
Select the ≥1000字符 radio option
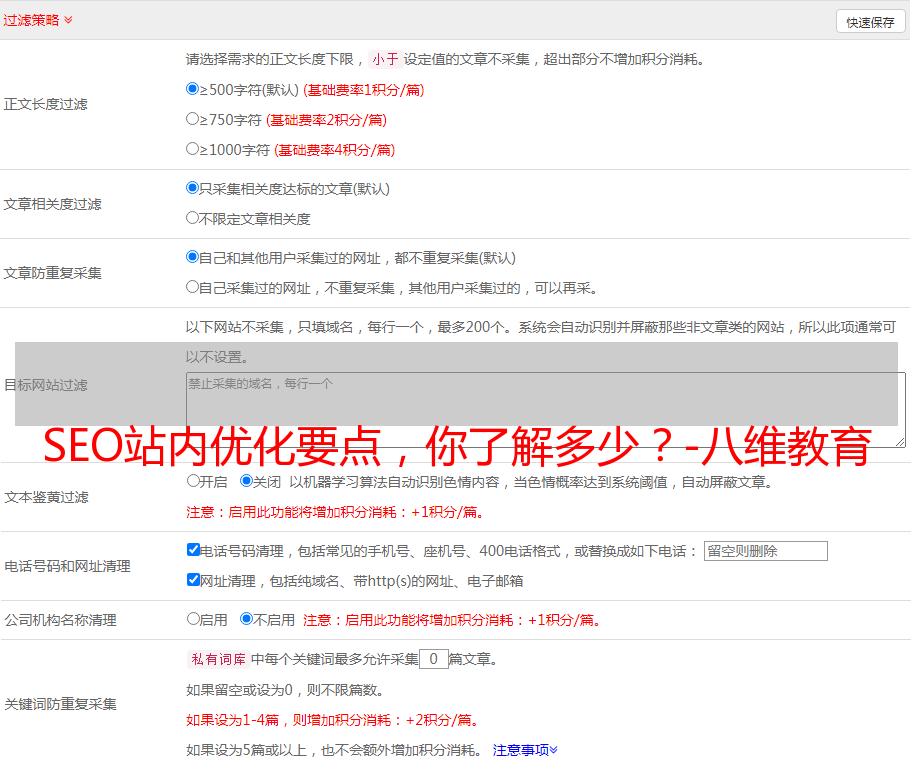[193, 149]
